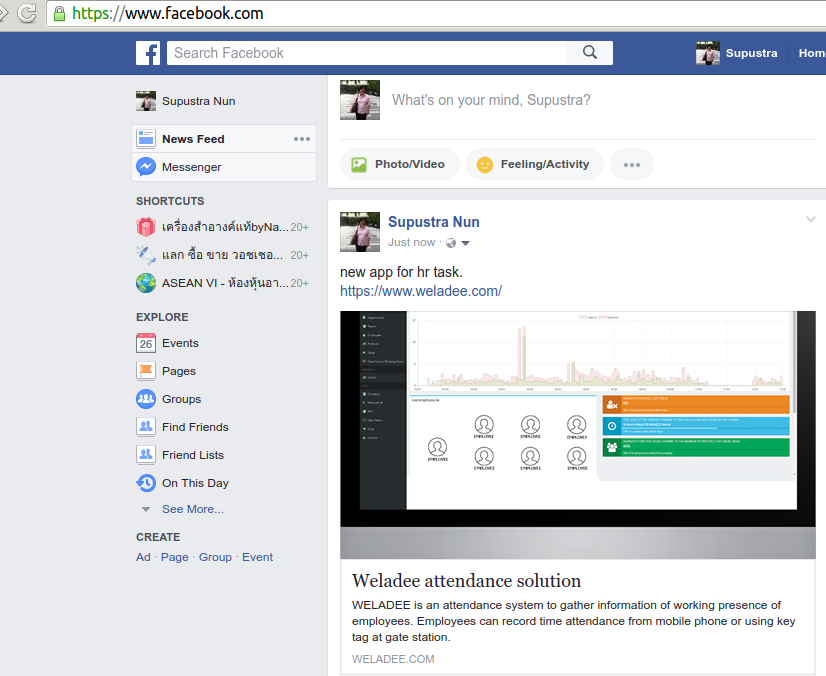Open Groups in the sidebar
The image size is (826, 676).
pyautogui.click(x=181, y=399)
